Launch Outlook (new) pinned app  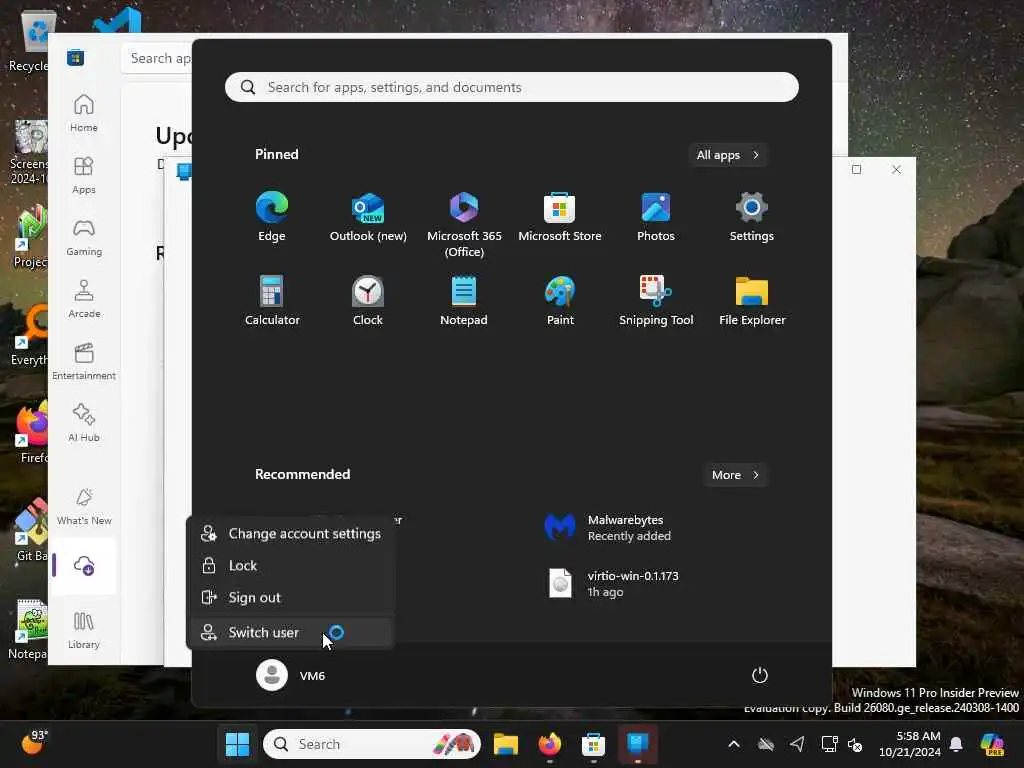[368, 217]
